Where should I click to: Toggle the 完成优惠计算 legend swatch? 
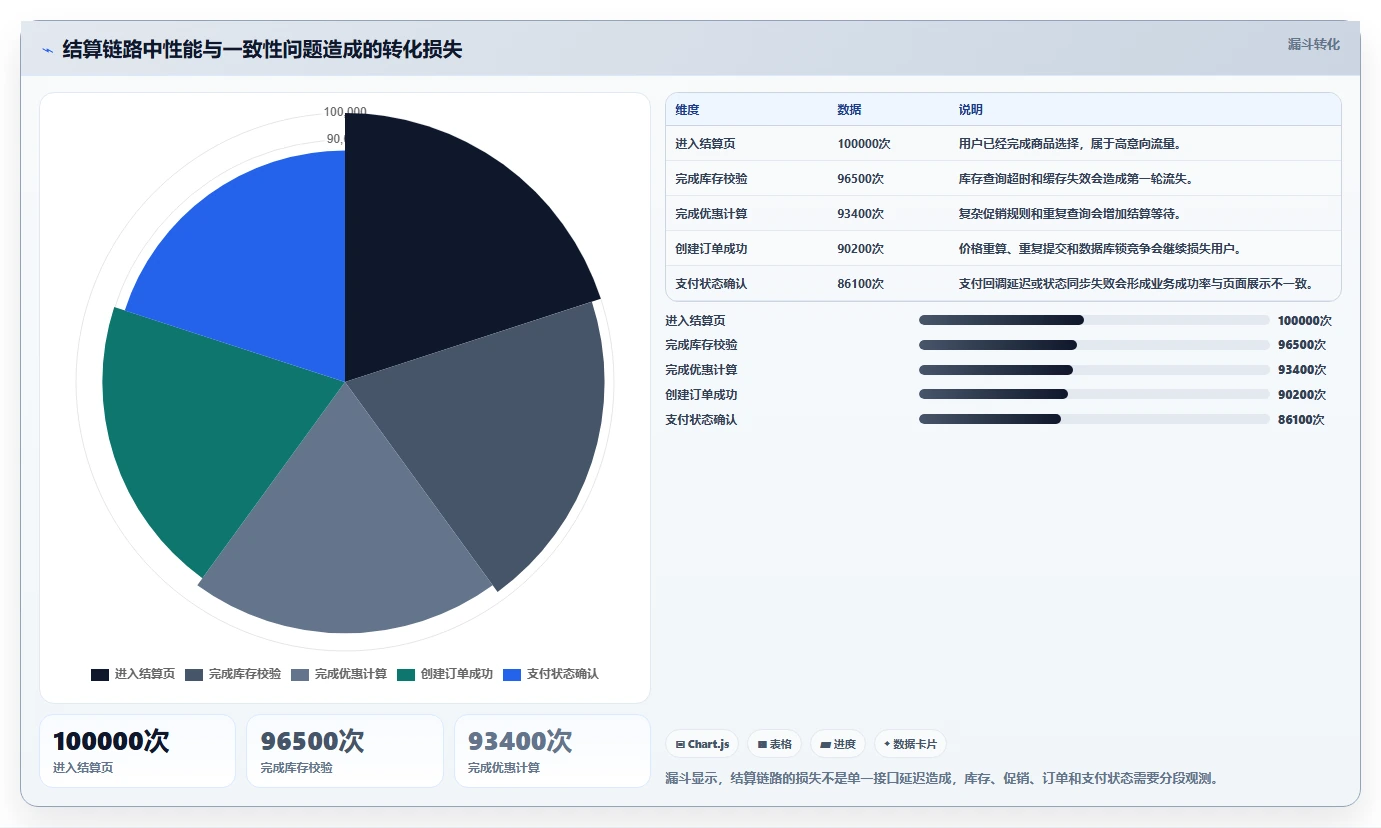point(300,674)
